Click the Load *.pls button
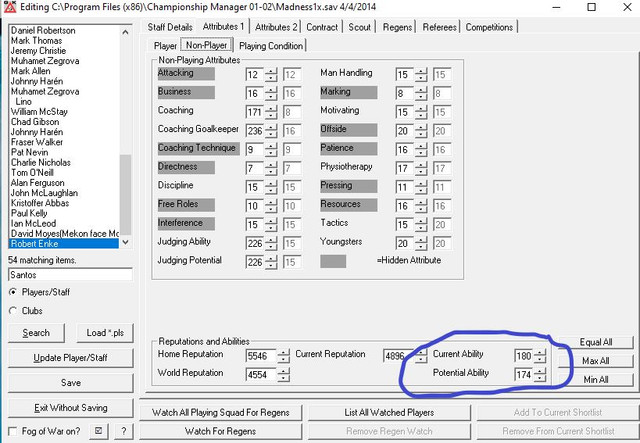The width and height of the screenshot is (640, 443). click(x=105, y=333)
